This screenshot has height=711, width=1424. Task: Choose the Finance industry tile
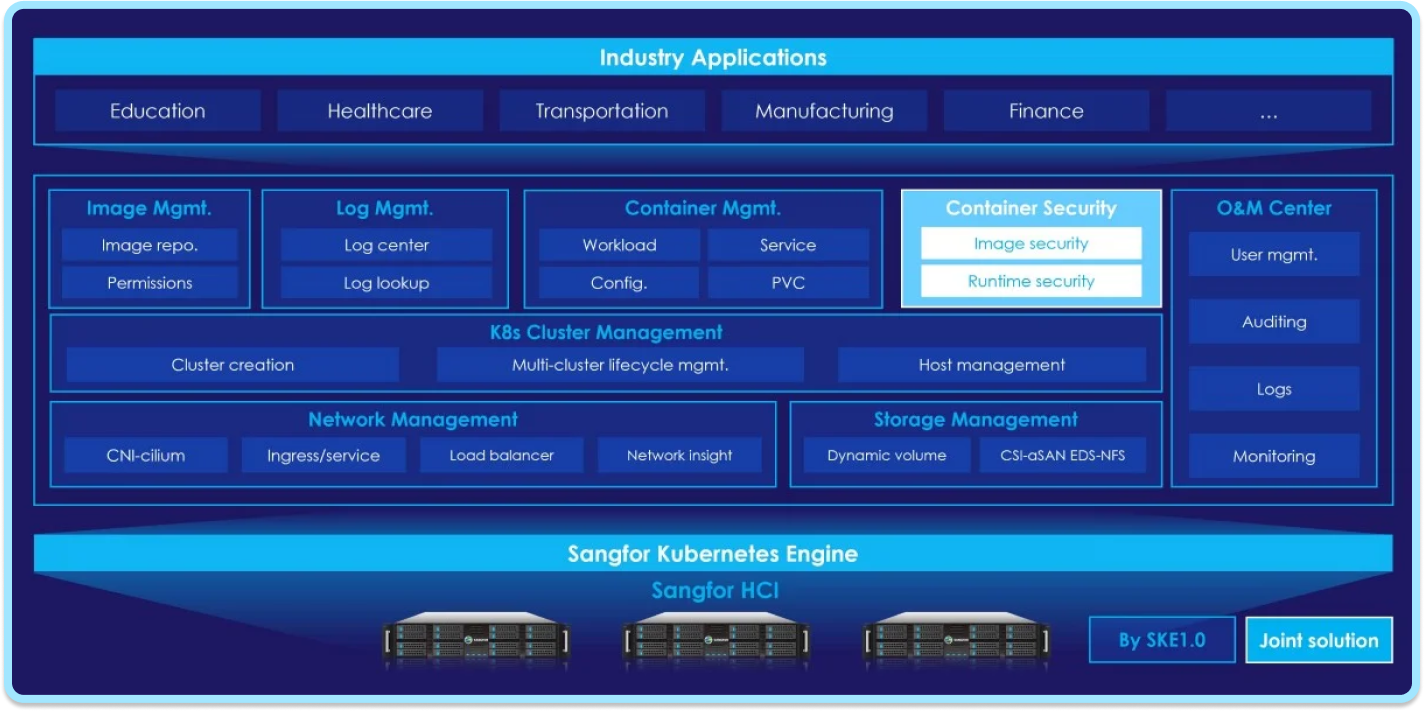coord(1046,111)
